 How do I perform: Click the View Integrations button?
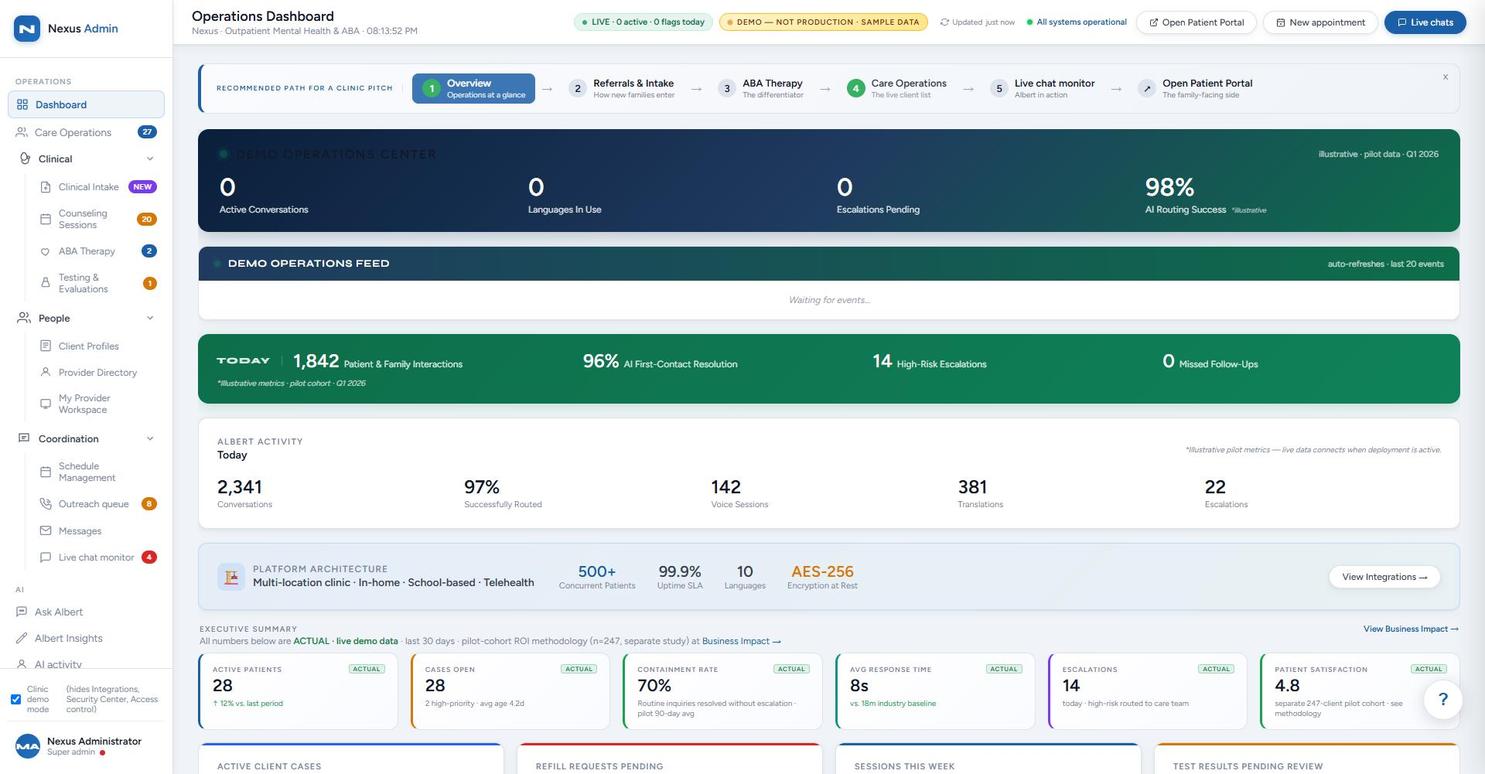click(x=1384, y=577)
